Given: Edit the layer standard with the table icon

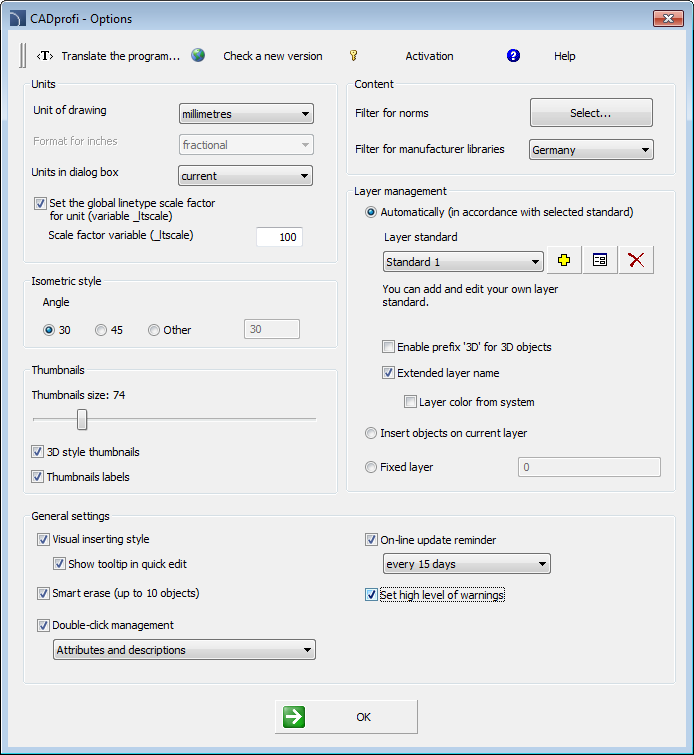Looking at the screenshot, I should point(600,260).
